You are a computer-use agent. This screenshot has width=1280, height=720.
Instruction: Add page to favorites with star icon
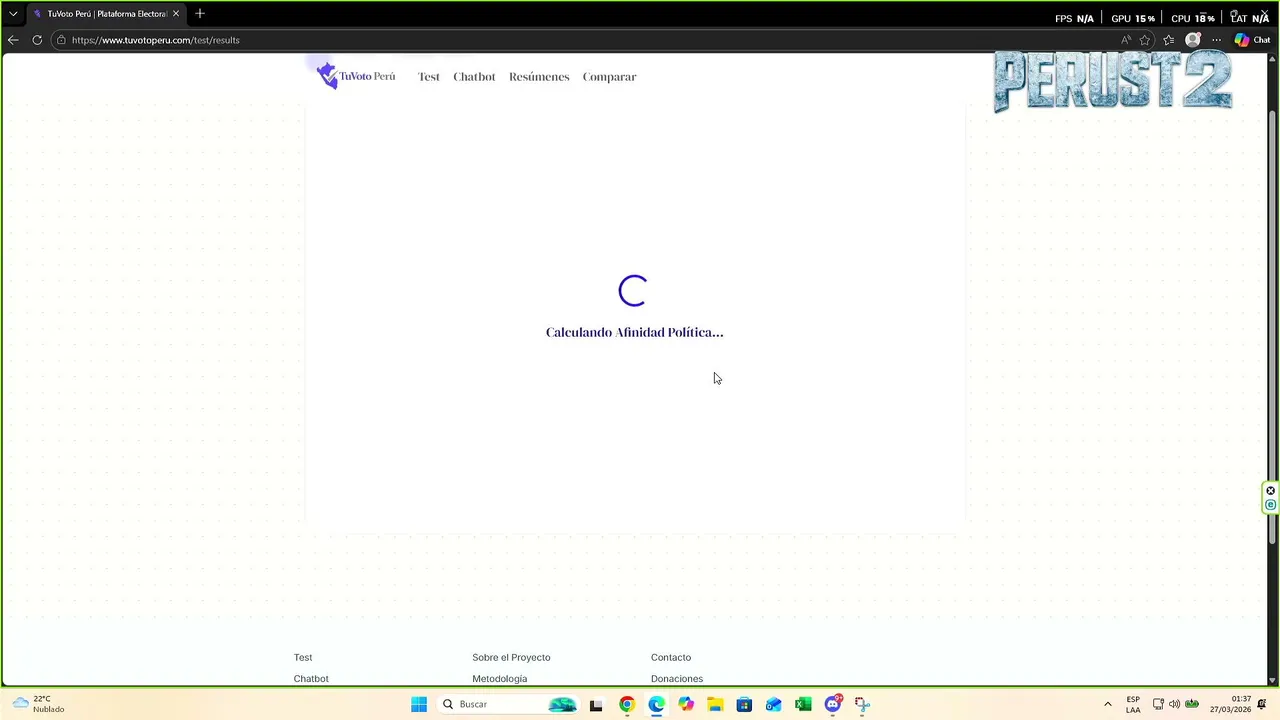pyautogui.click(x=1145, y=40)
